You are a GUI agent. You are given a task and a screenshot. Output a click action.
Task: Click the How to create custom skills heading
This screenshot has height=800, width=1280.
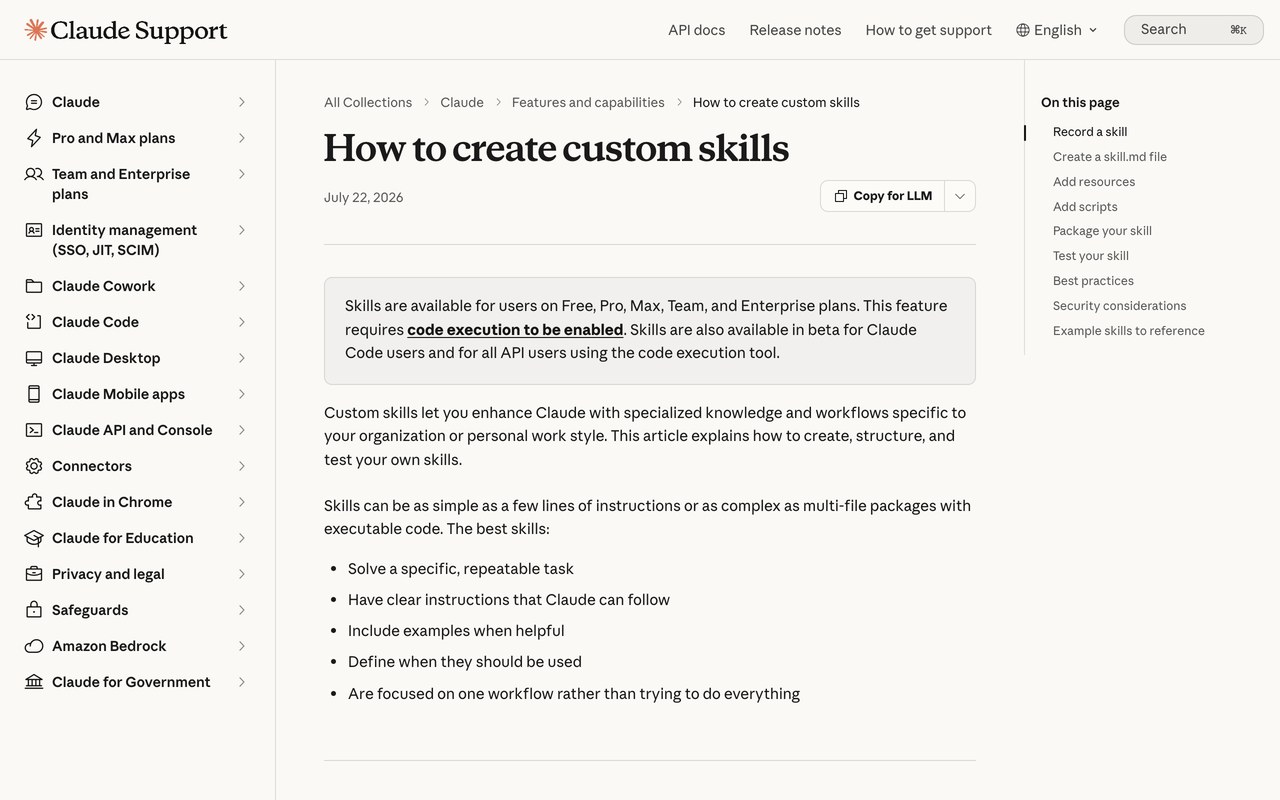coord(556,148)
